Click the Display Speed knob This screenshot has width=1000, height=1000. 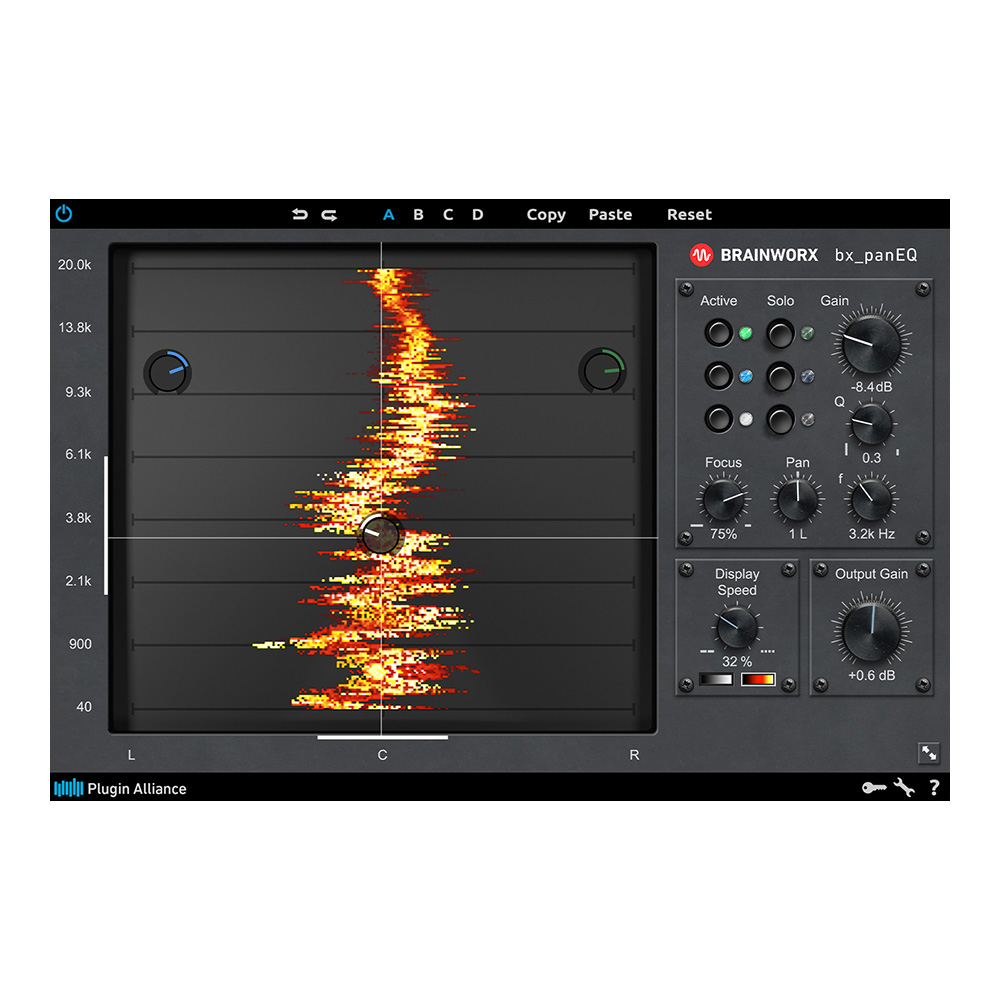click(x=737, y=627)
